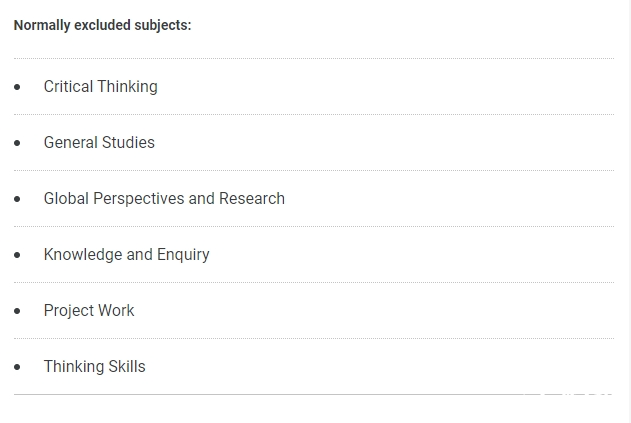Click Global Perspectives and Research text
Viewport: 631px width, 423px height.
tap(164, 198)
